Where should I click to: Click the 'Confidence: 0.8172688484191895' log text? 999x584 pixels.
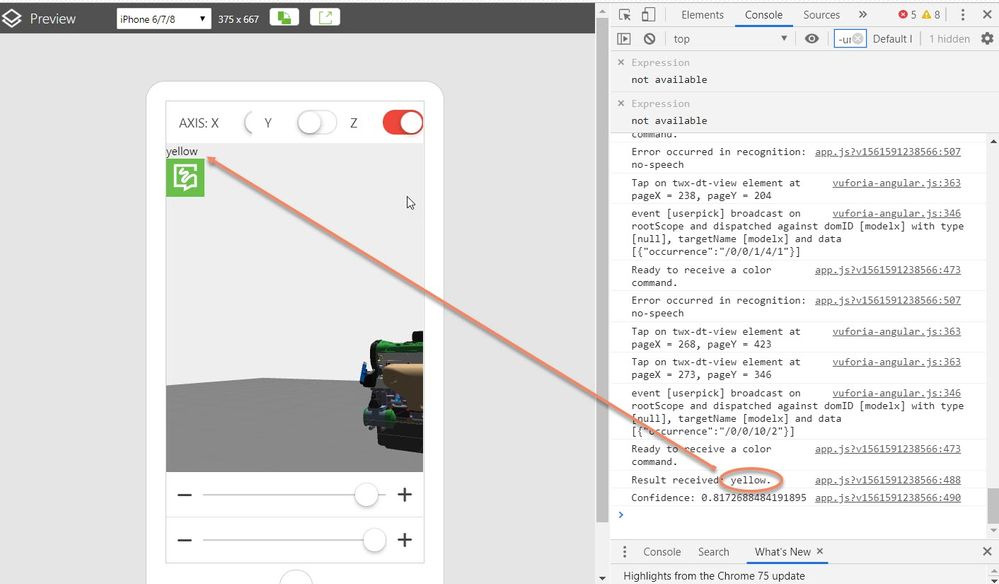(719, 498)
